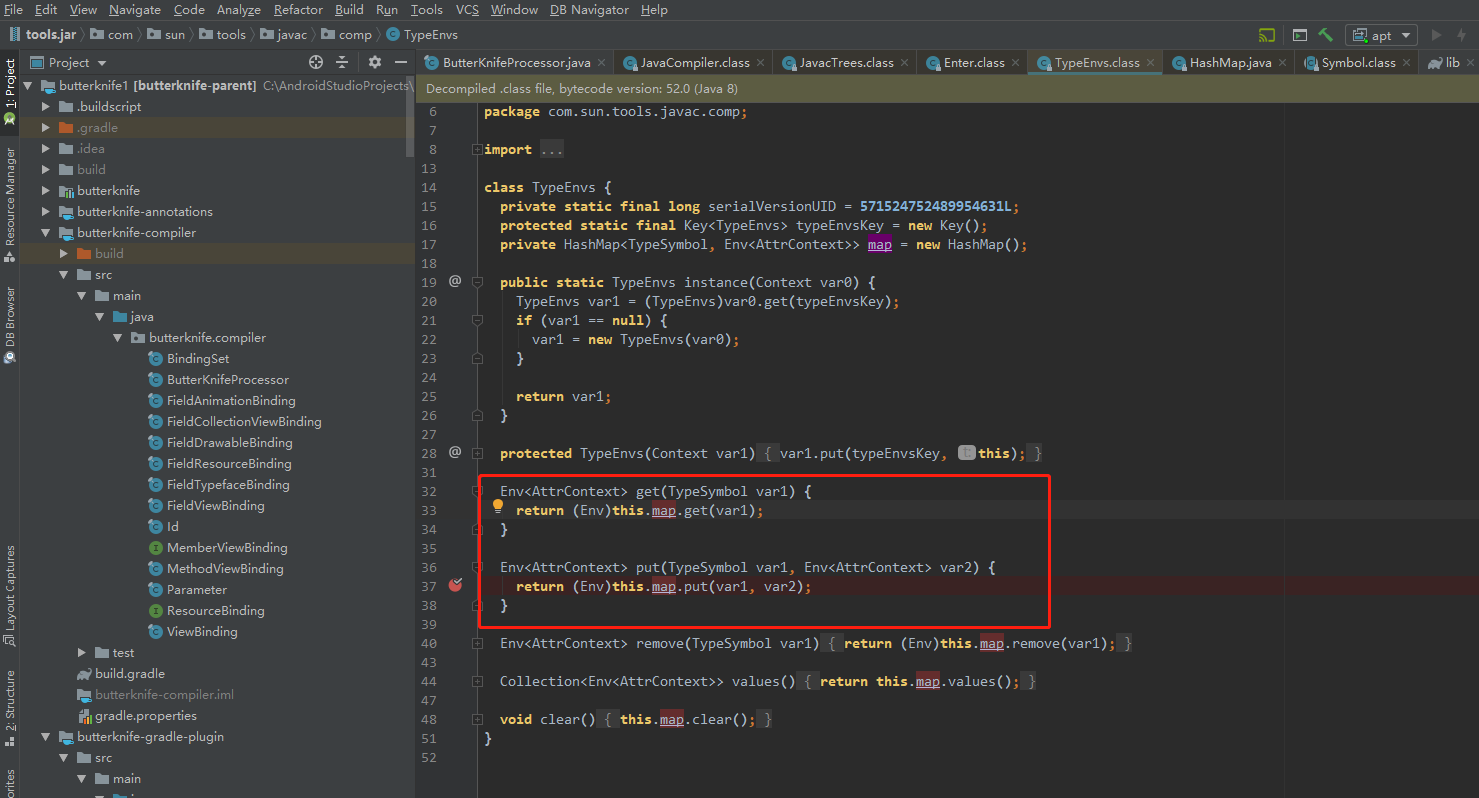Open Project panel gear settings
The image size is (1479, 798).
(375, 62)
